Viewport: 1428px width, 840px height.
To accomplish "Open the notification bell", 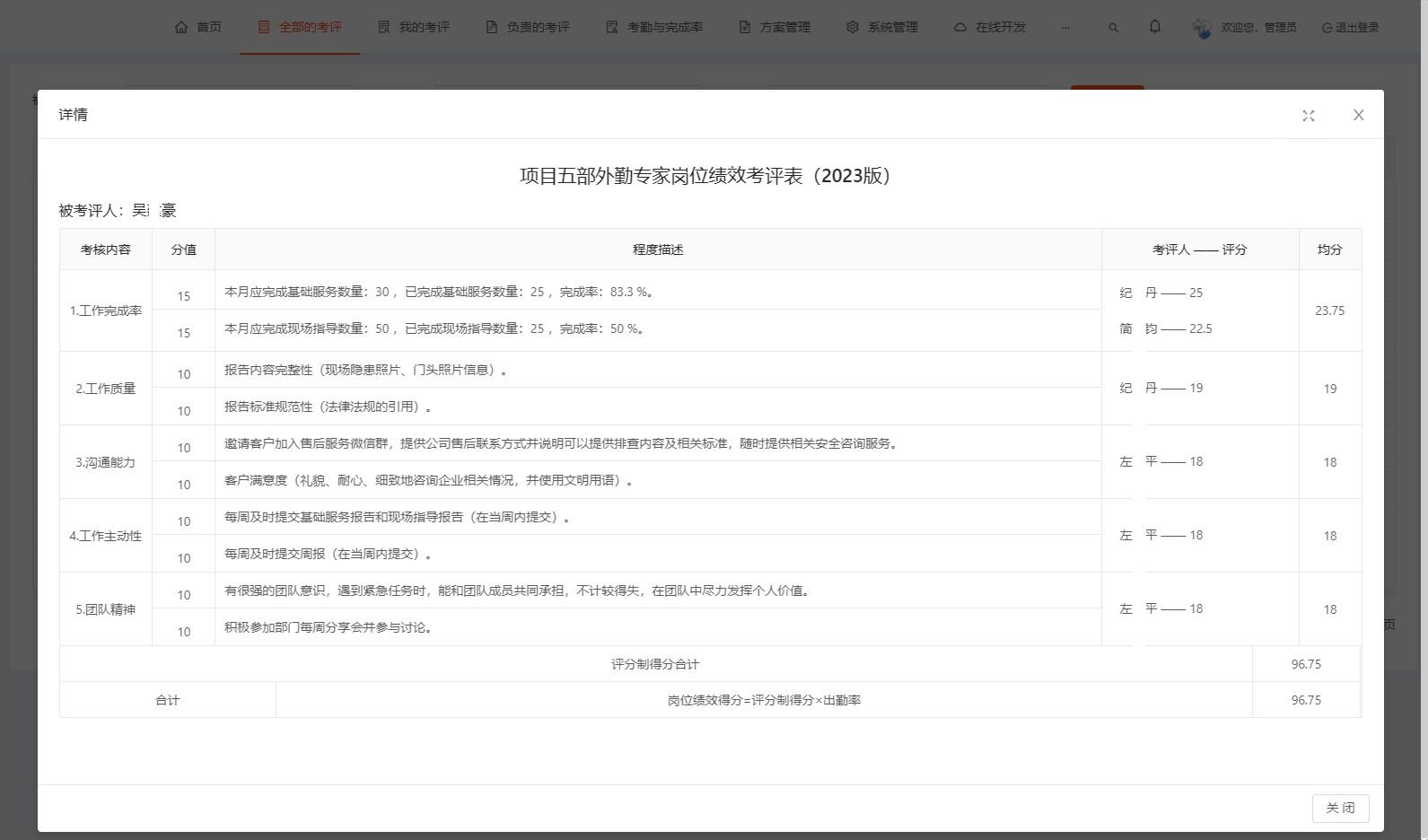I will 1154,27.
